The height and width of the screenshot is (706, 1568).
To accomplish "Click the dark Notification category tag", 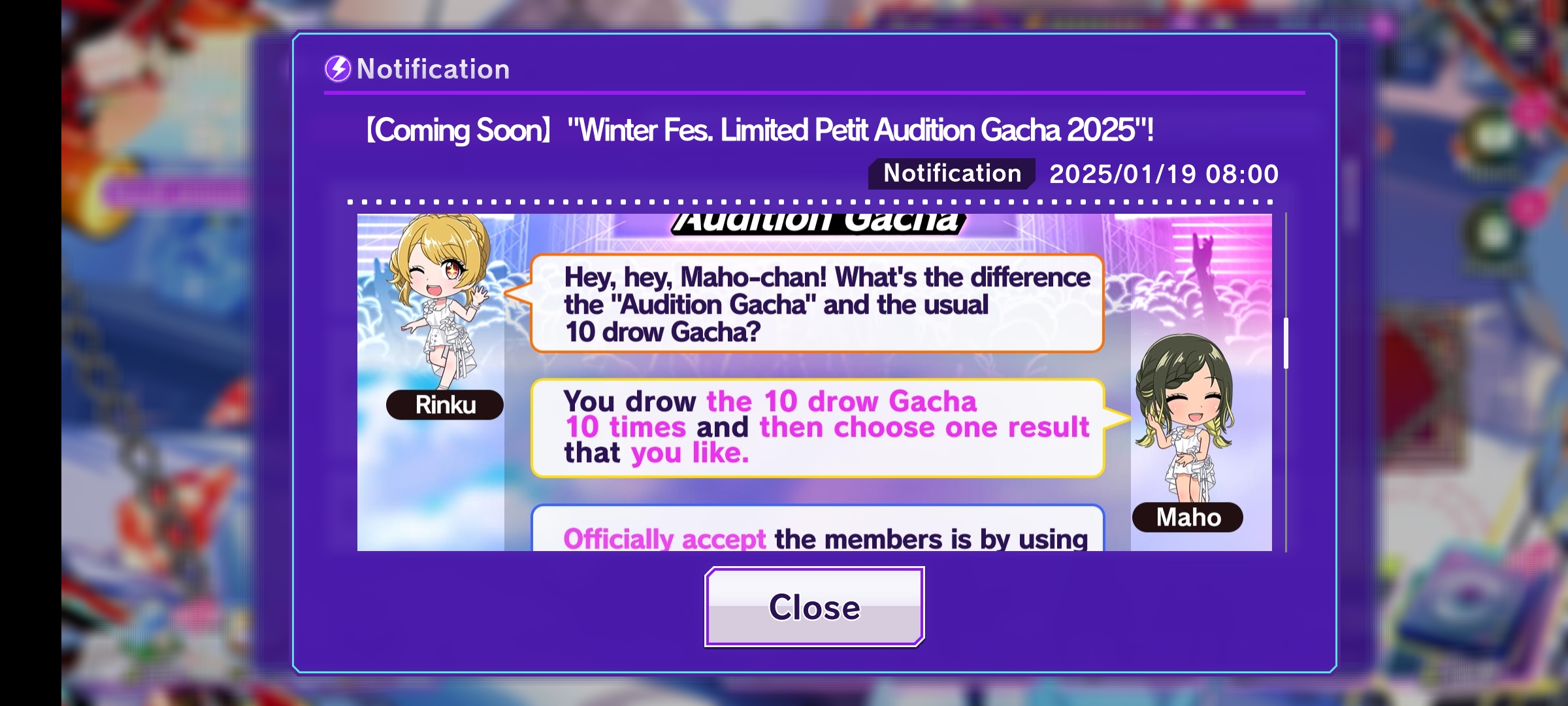I will point(952,174).
